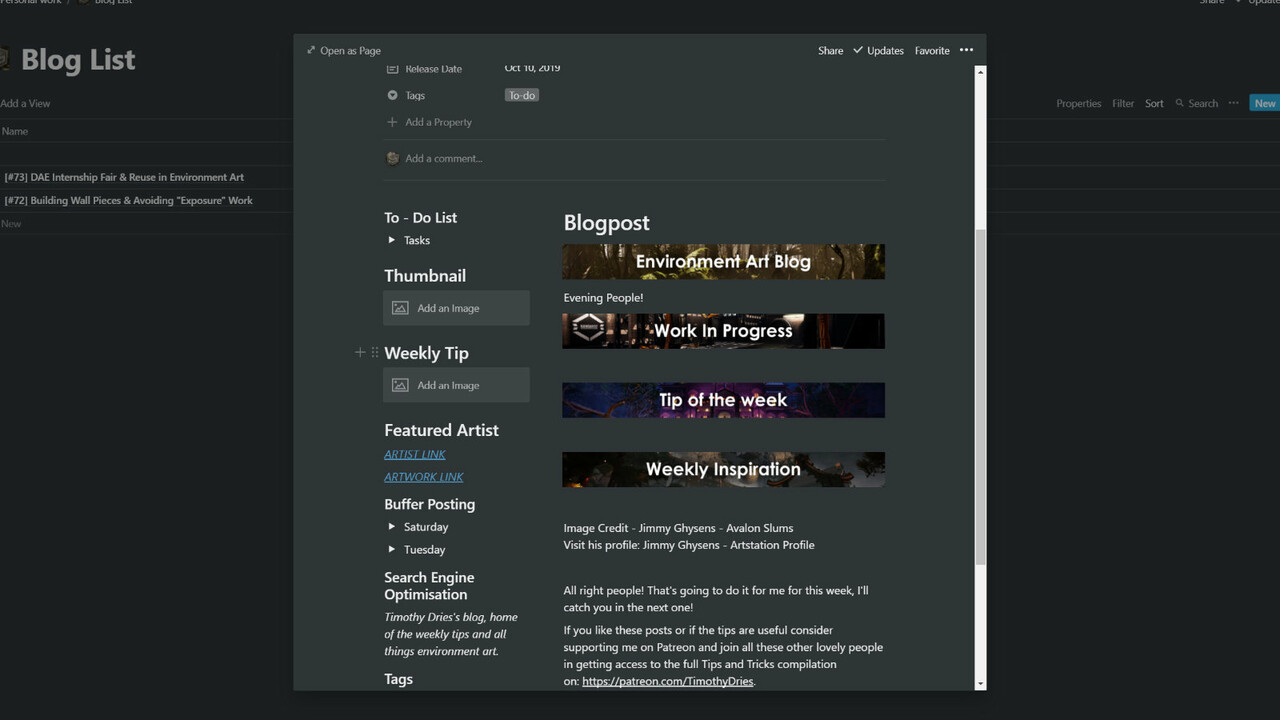
Task: Click Add a View in Blog List
Action: 25,103
